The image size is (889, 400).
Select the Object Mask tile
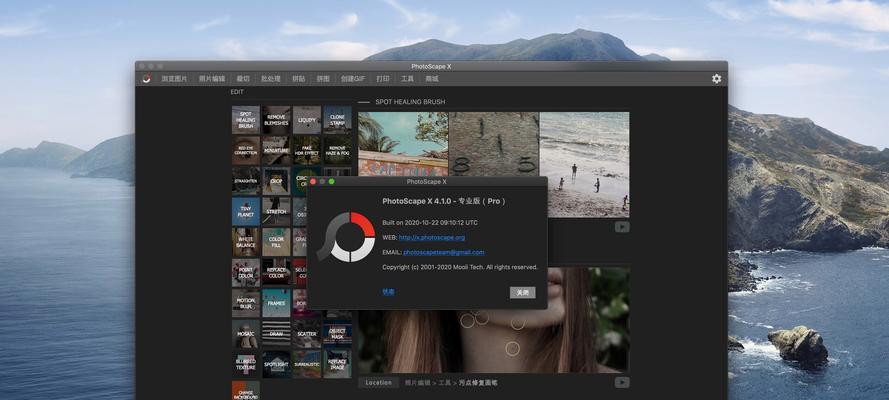pyautogui.click(x=337, y=334)
